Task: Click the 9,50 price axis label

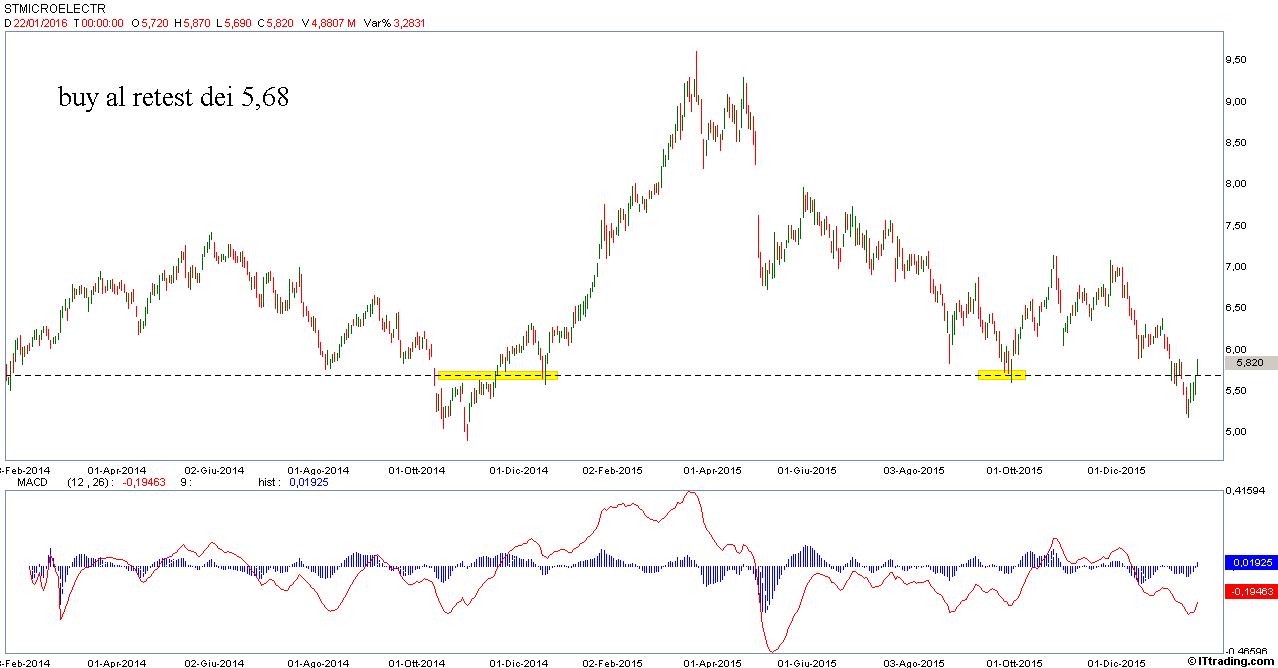Action: point(1236,60)
